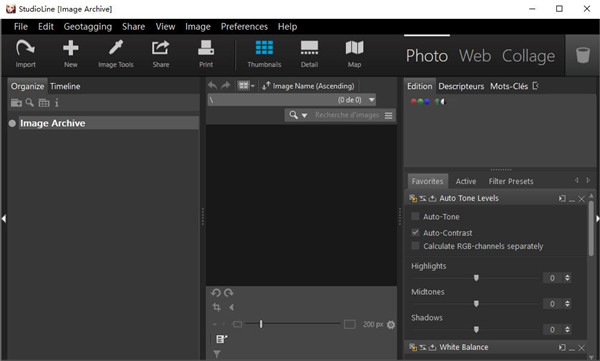Image resolution: width=600 pixels, height=361 pixels.
Task: Click the rotate right icon
Action: pos(228,293)
